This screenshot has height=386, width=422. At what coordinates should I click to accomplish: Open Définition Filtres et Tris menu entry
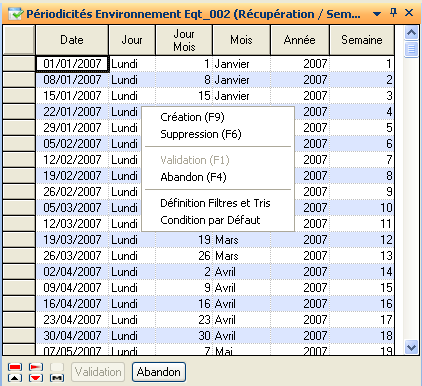(x=215, y=203)
